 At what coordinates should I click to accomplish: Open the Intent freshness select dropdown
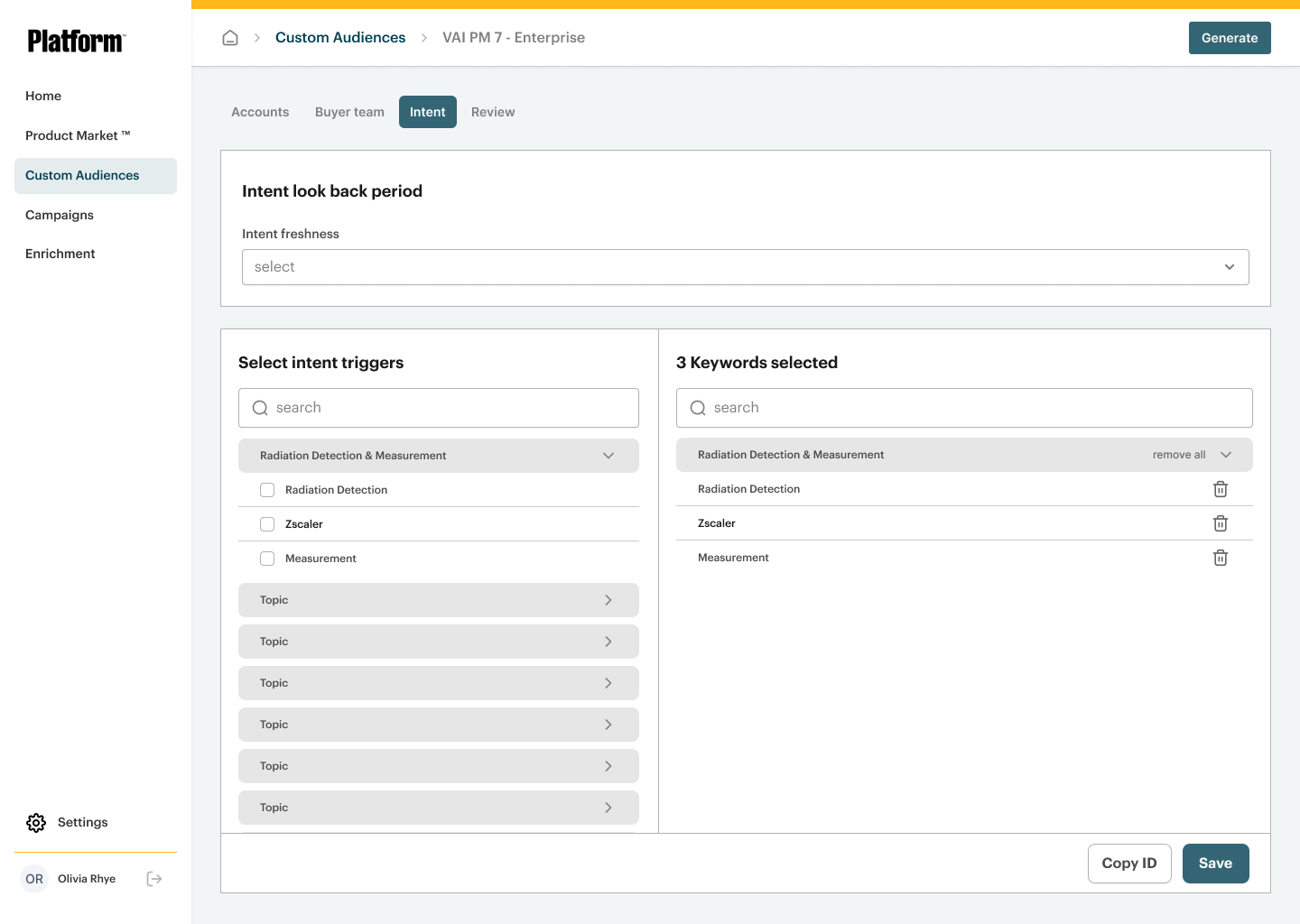click(x=745, y=267)
